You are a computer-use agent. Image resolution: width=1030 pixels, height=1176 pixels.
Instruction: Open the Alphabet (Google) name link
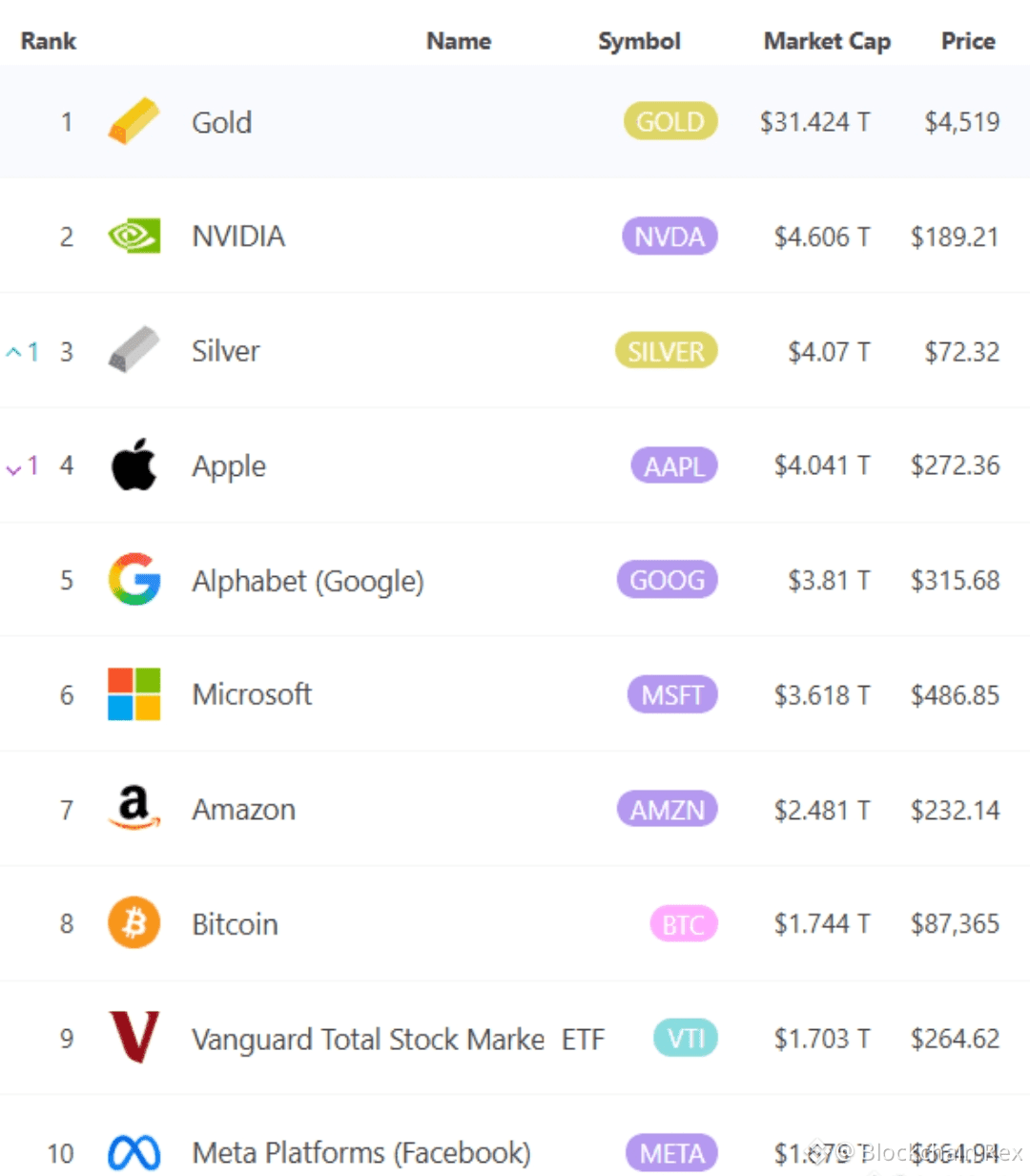pos(307,581)
